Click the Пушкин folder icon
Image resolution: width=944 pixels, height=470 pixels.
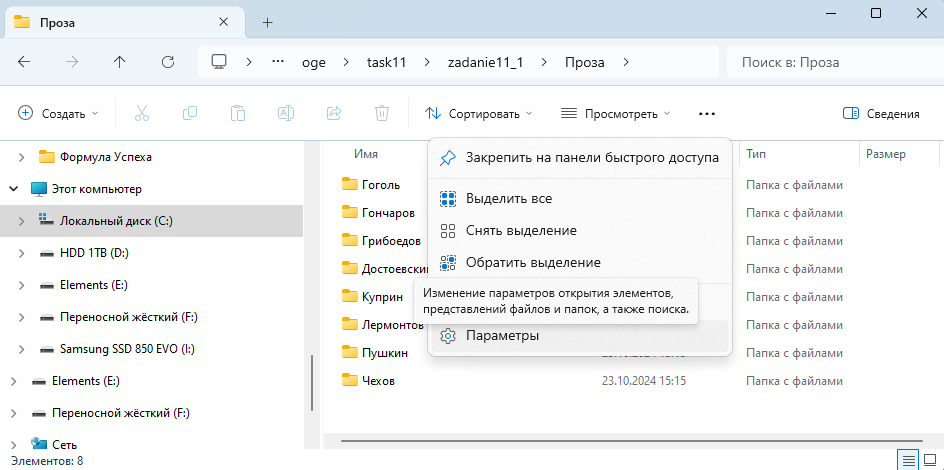tap(350, 353)
